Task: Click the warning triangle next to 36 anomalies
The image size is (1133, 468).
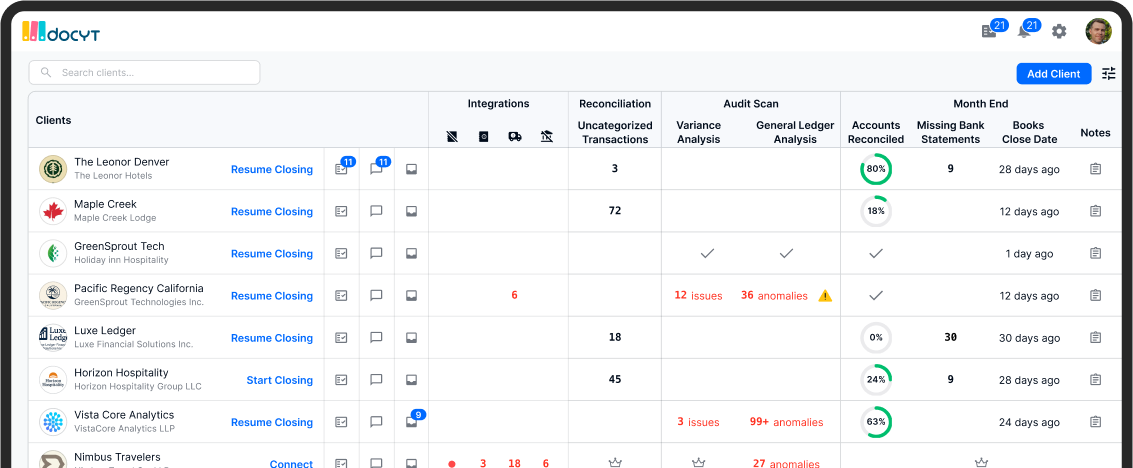Action: point(824,295)
